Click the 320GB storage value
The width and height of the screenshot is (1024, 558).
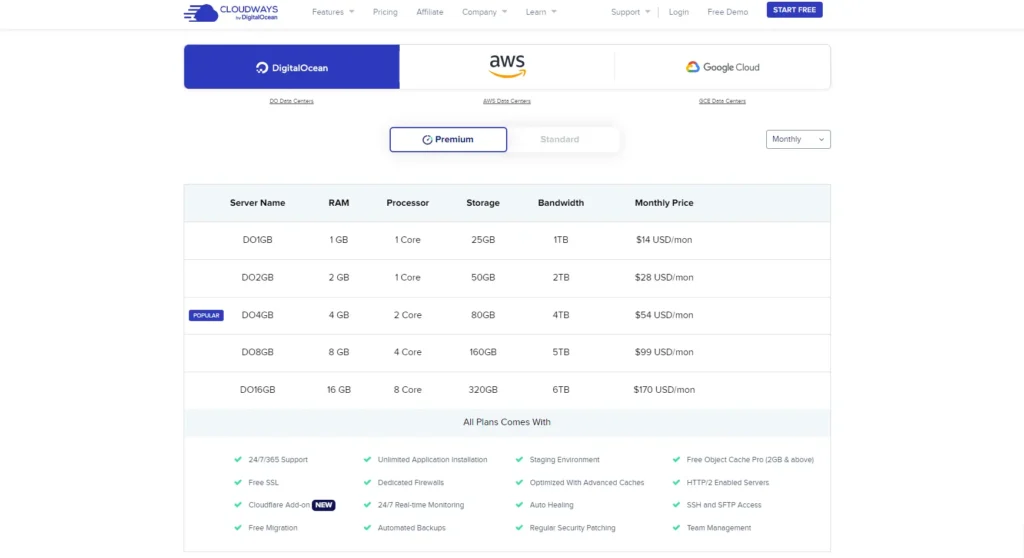tap(483, 389)
